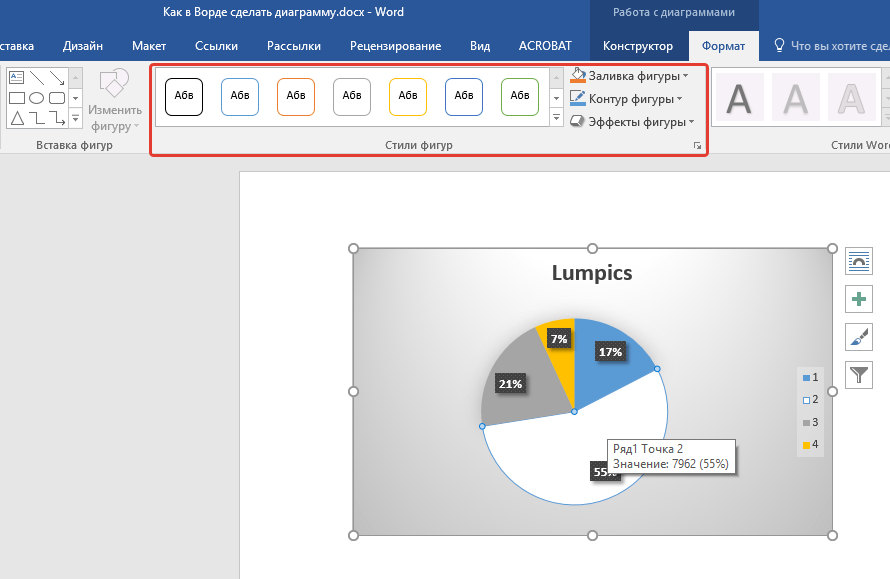This screenshot has height=579, width=890.
Task: Expand the Контур фигуры dropdown
Action: [x=679, y=99]
